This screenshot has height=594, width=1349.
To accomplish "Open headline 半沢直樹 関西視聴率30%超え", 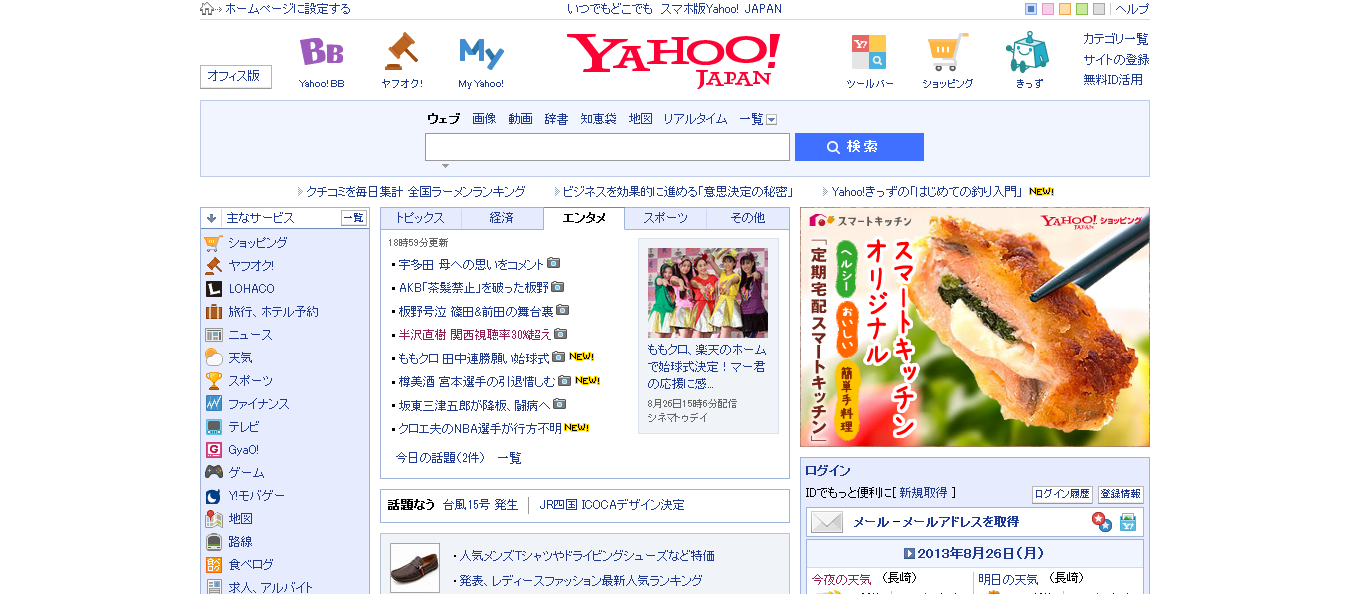I will coord(475,334).
